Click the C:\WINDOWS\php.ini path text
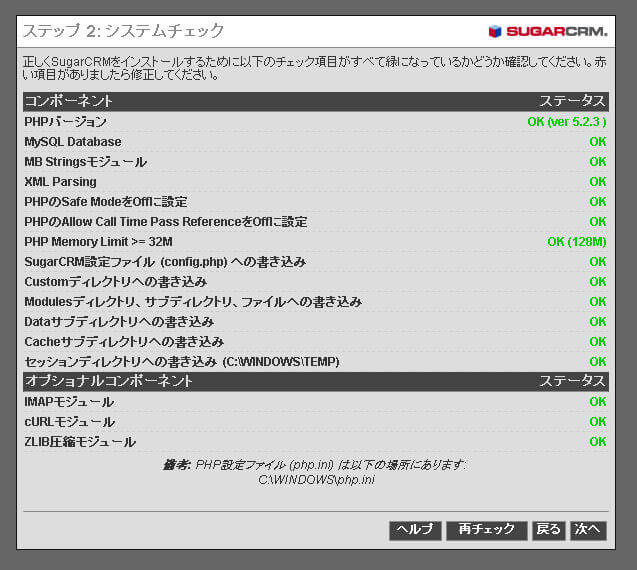Screen dimensions: 637x570 coord(315,480)
